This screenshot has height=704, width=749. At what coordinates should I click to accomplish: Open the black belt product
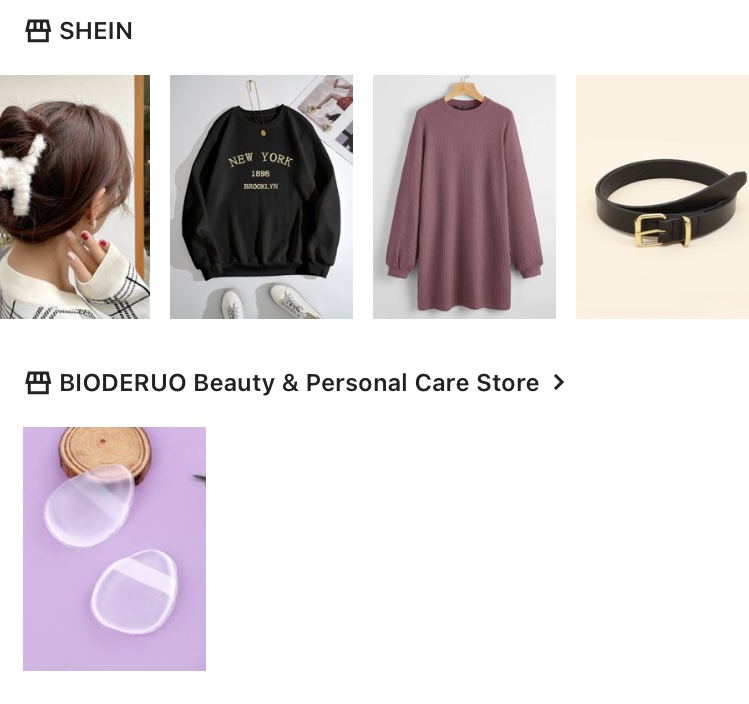[x=662, y=197]
